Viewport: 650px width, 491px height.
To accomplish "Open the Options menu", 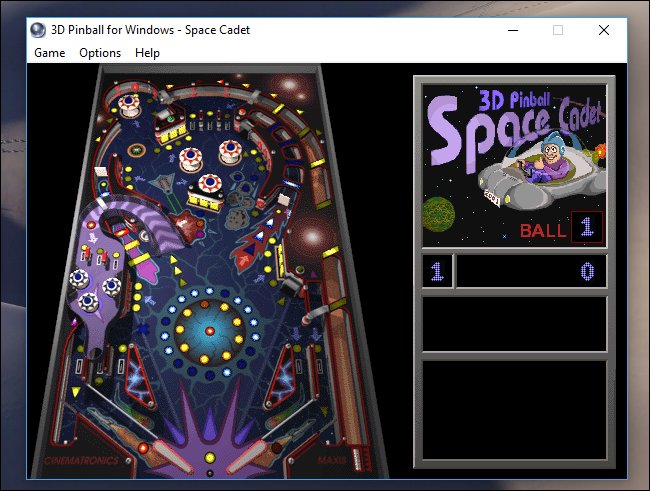I will pyautogui.click(x=100, y=53).
